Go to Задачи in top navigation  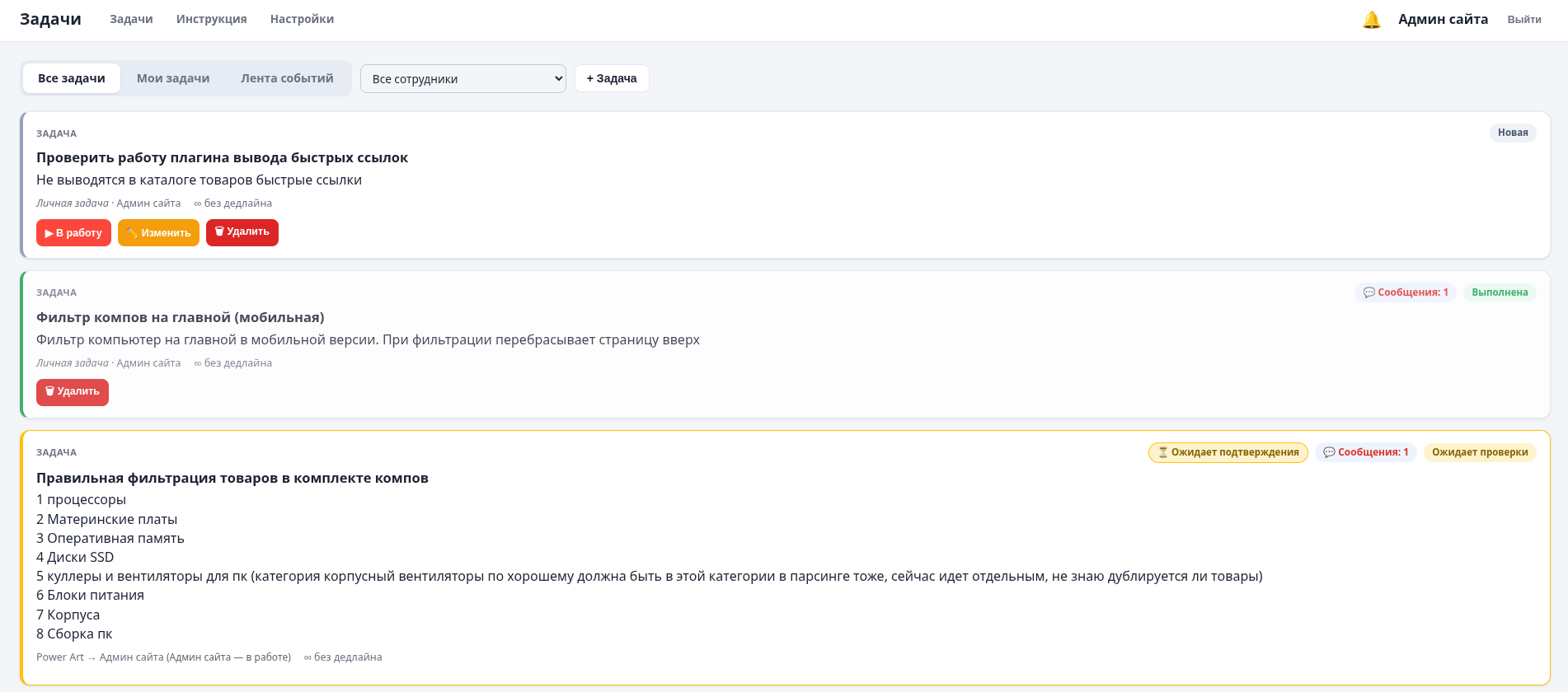click(x=131, y=19)
